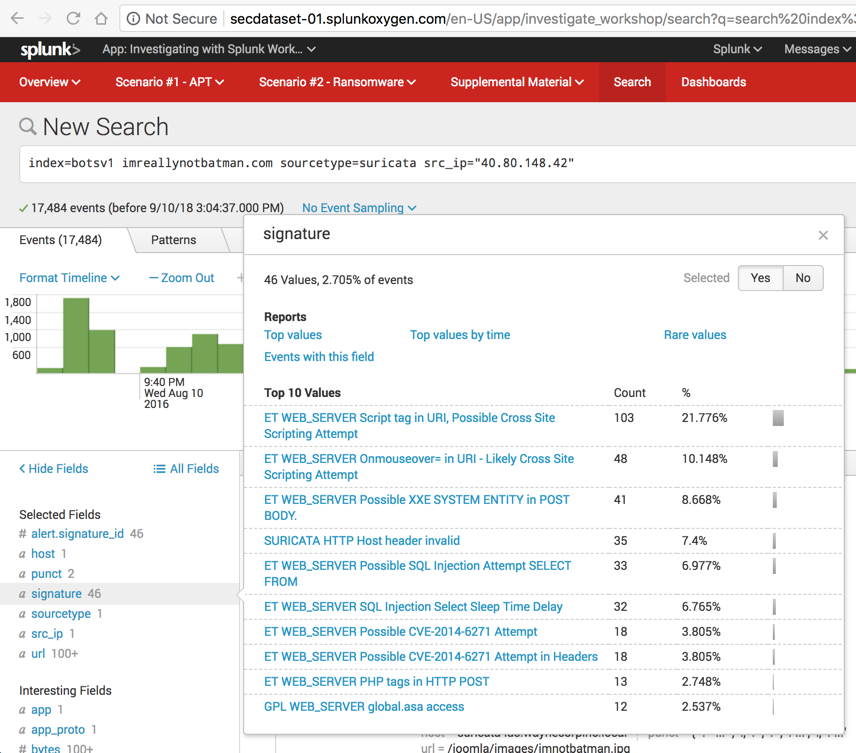Click the 10.148% percentage bar
Image resolution: width=856 pixels, height=753 pixels.
pos(775,459)
